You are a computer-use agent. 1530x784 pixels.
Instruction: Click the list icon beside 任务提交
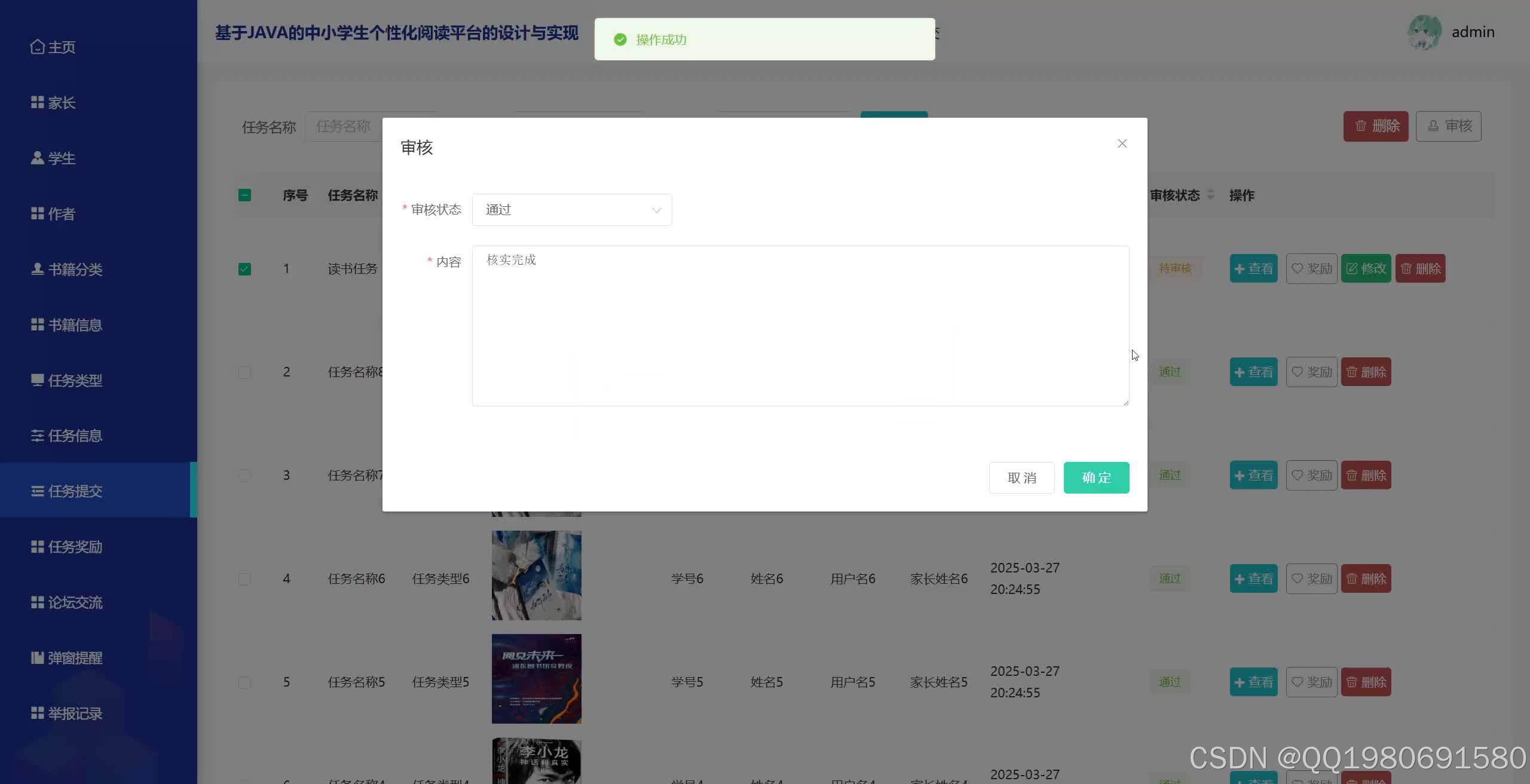(x=37, y=491)
